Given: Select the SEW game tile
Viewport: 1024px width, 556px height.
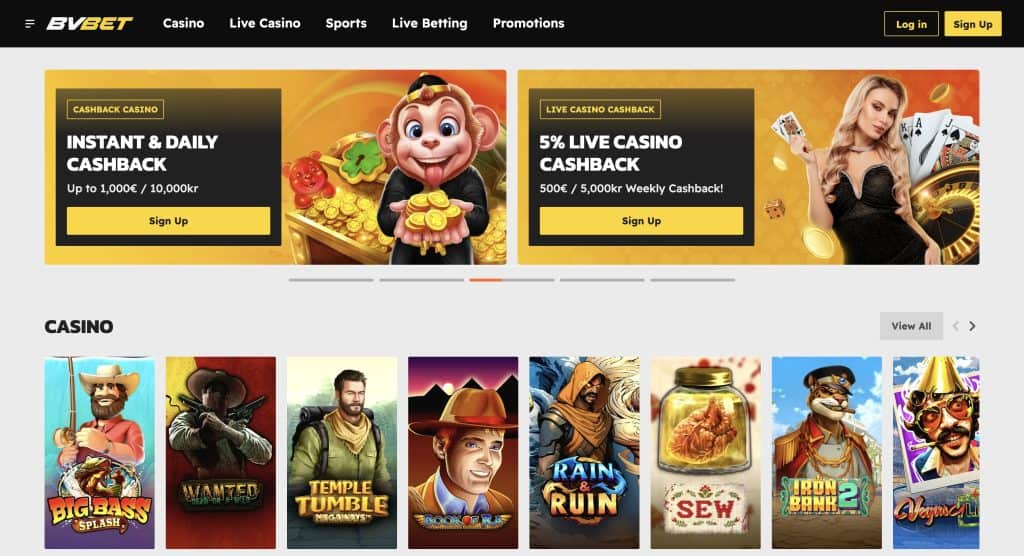Looking at the screenshot, I should pos(705,452).
